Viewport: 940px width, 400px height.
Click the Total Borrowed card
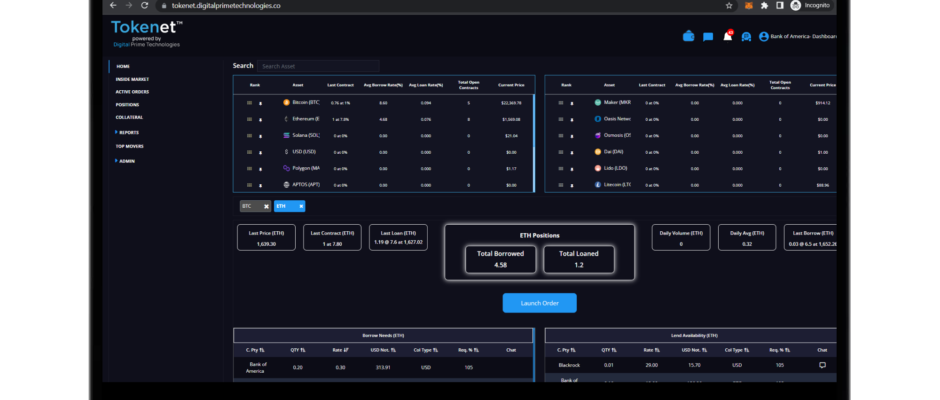pos(501,259)
